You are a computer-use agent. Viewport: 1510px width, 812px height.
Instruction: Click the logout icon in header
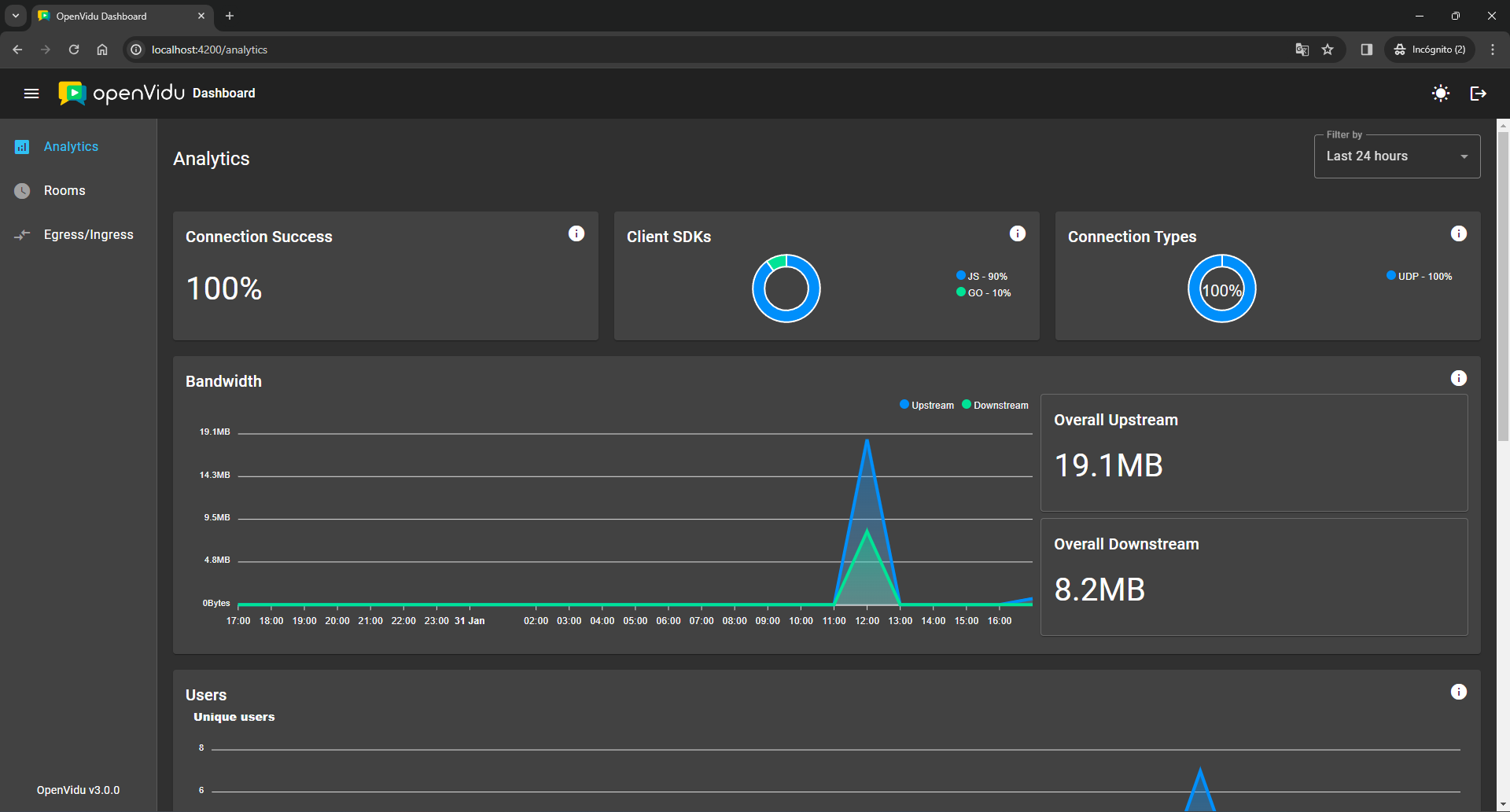1478,94
